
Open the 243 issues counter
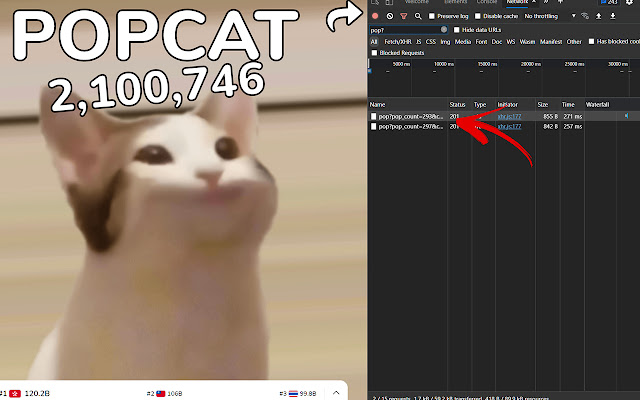coord(609,2)
